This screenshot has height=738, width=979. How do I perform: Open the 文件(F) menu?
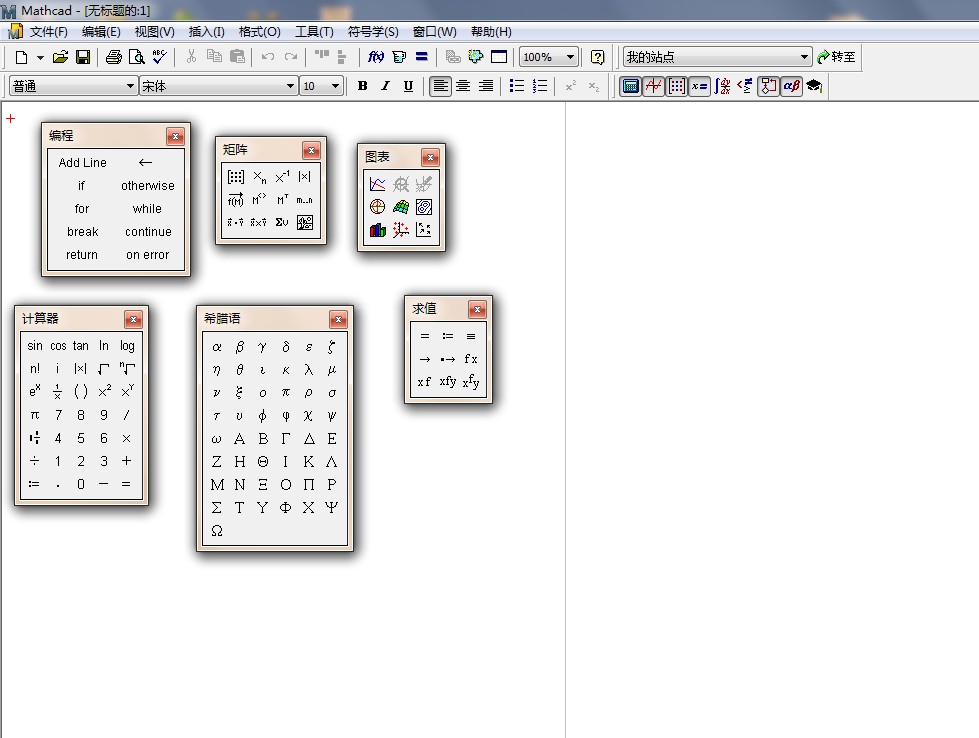point(49,32)
